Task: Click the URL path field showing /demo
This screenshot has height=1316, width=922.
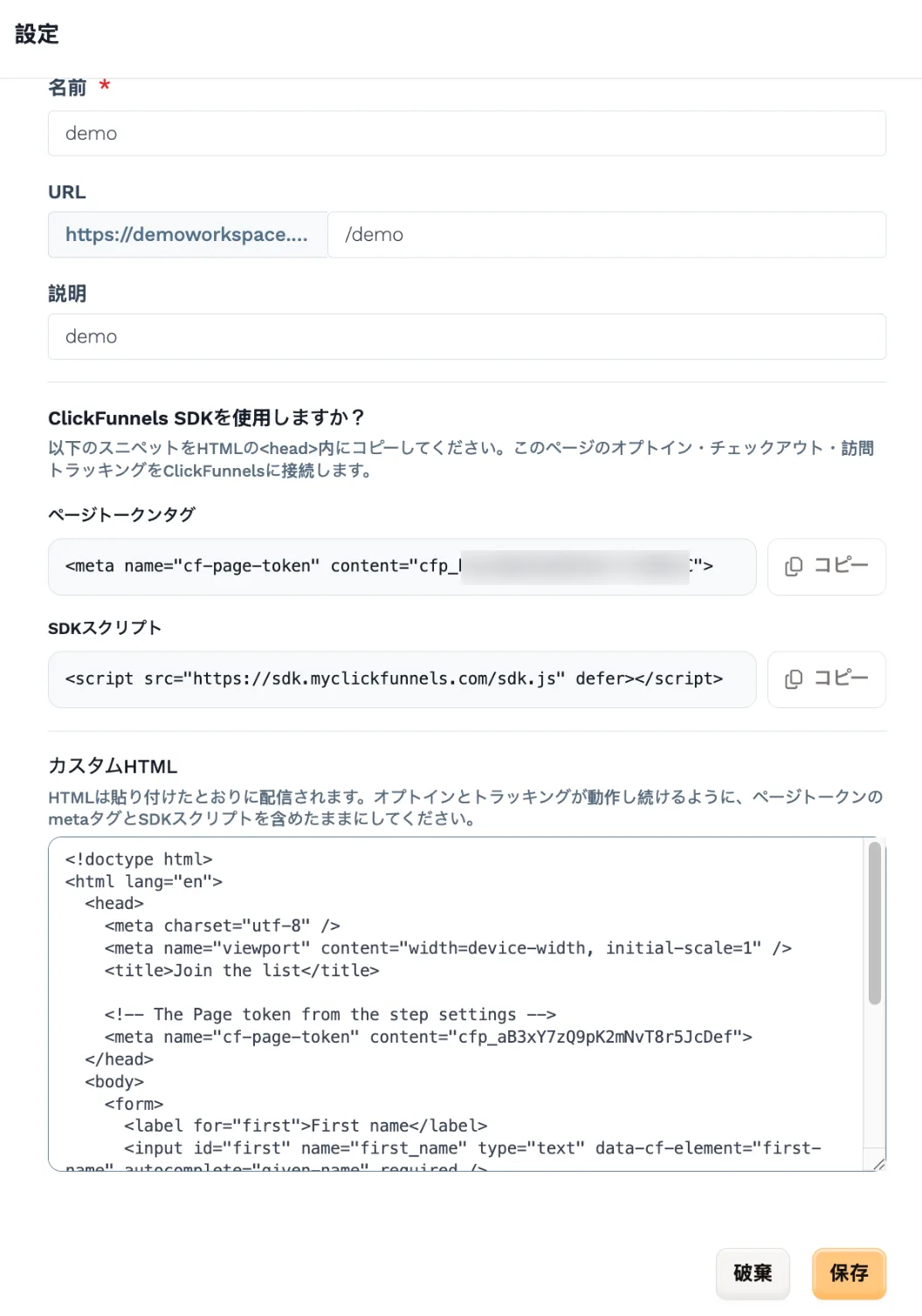Action: coord(607,235)
